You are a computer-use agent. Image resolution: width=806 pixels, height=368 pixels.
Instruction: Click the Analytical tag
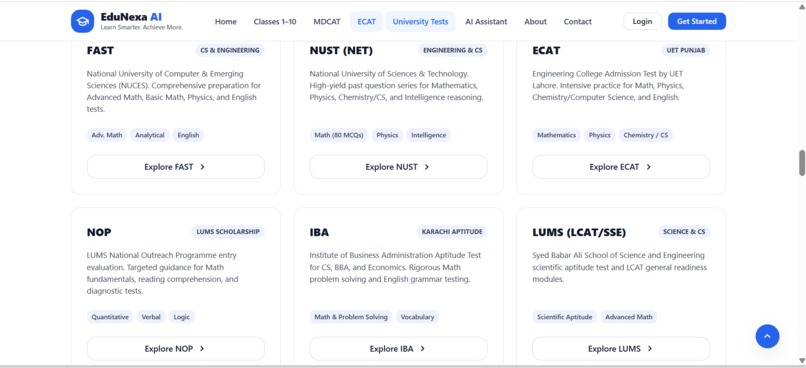(150, 135)
